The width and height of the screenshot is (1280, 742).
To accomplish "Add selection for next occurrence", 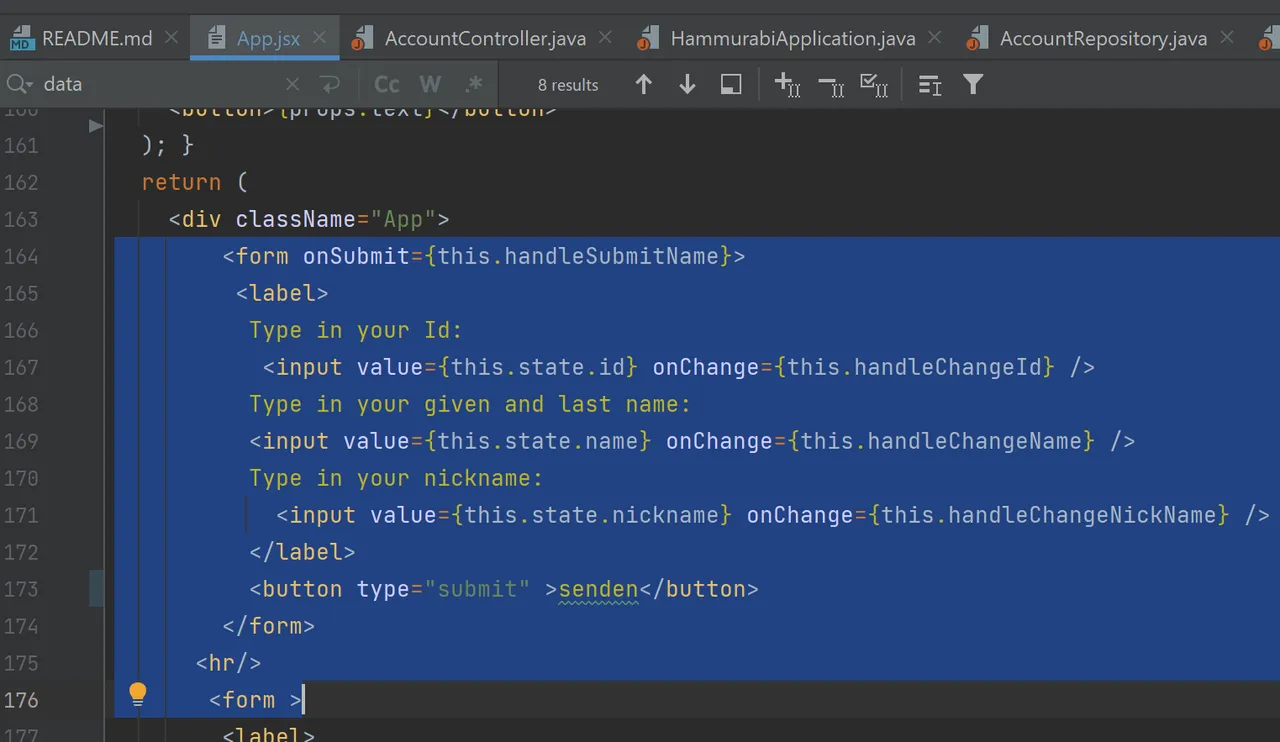I will (x=788, y=85).
